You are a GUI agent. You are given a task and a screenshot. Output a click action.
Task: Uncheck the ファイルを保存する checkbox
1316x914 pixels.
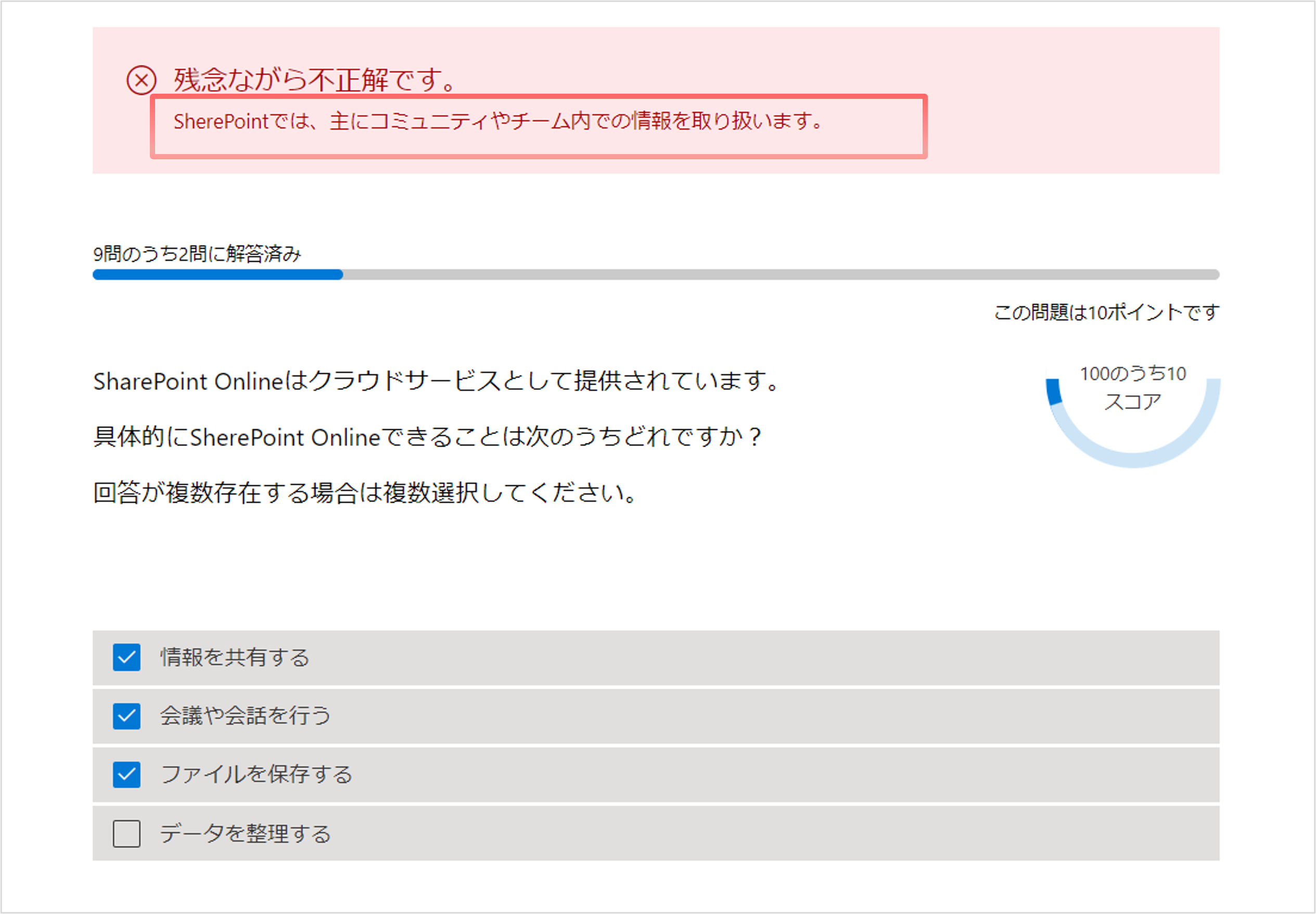click(x=126, y=775)
